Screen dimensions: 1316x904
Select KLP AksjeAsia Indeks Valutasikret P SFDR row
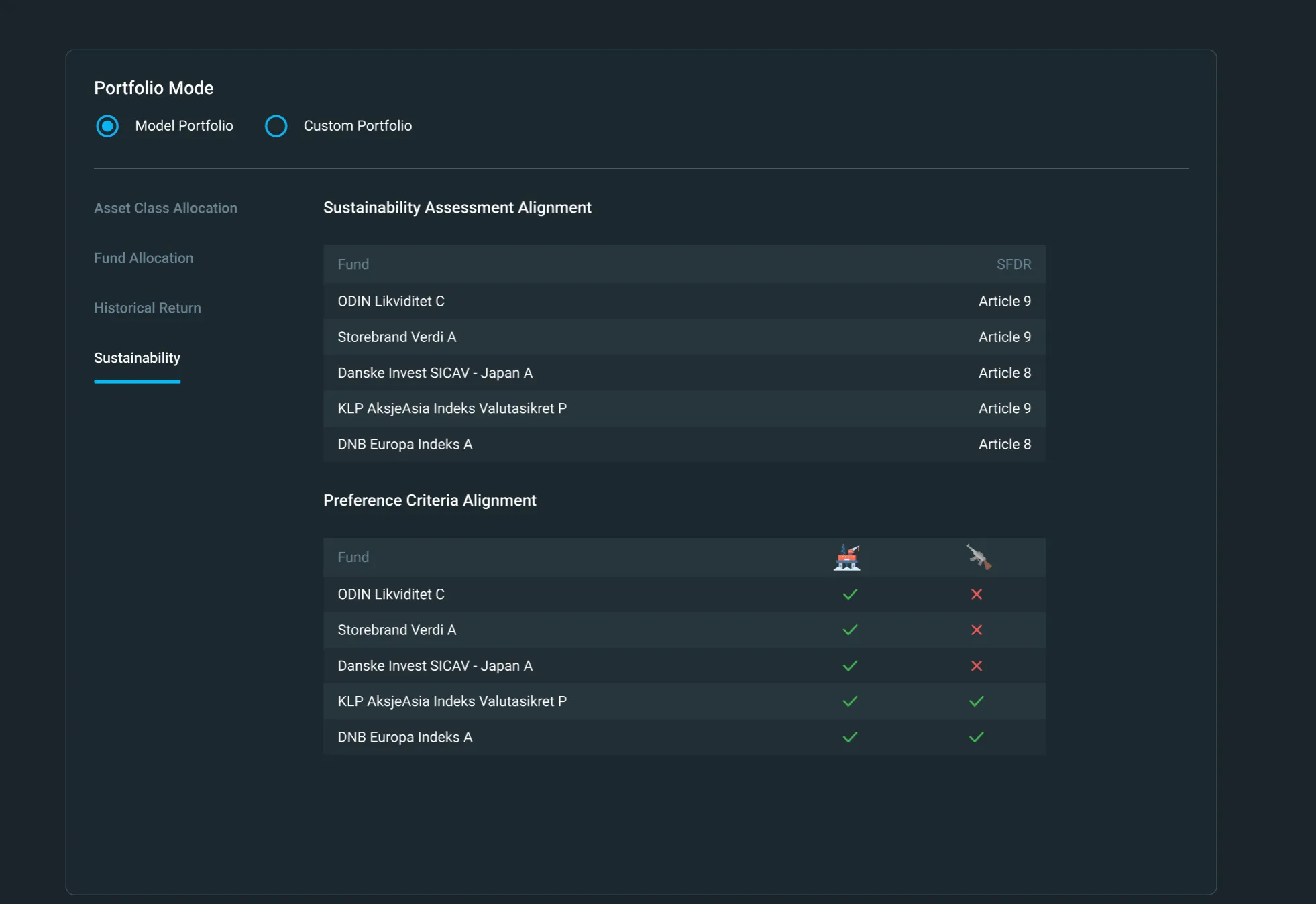point(684,408)
